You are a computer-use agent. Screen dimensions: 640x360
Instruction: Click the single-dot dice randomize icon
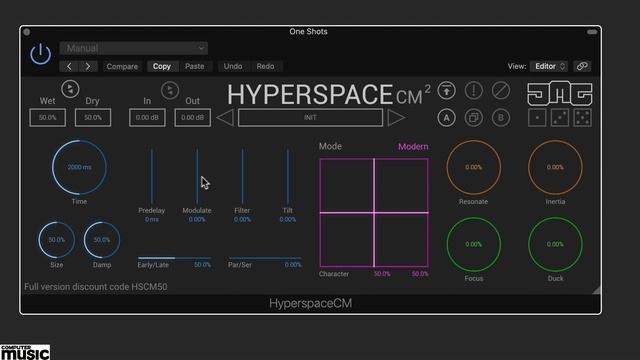coord(537,118)
